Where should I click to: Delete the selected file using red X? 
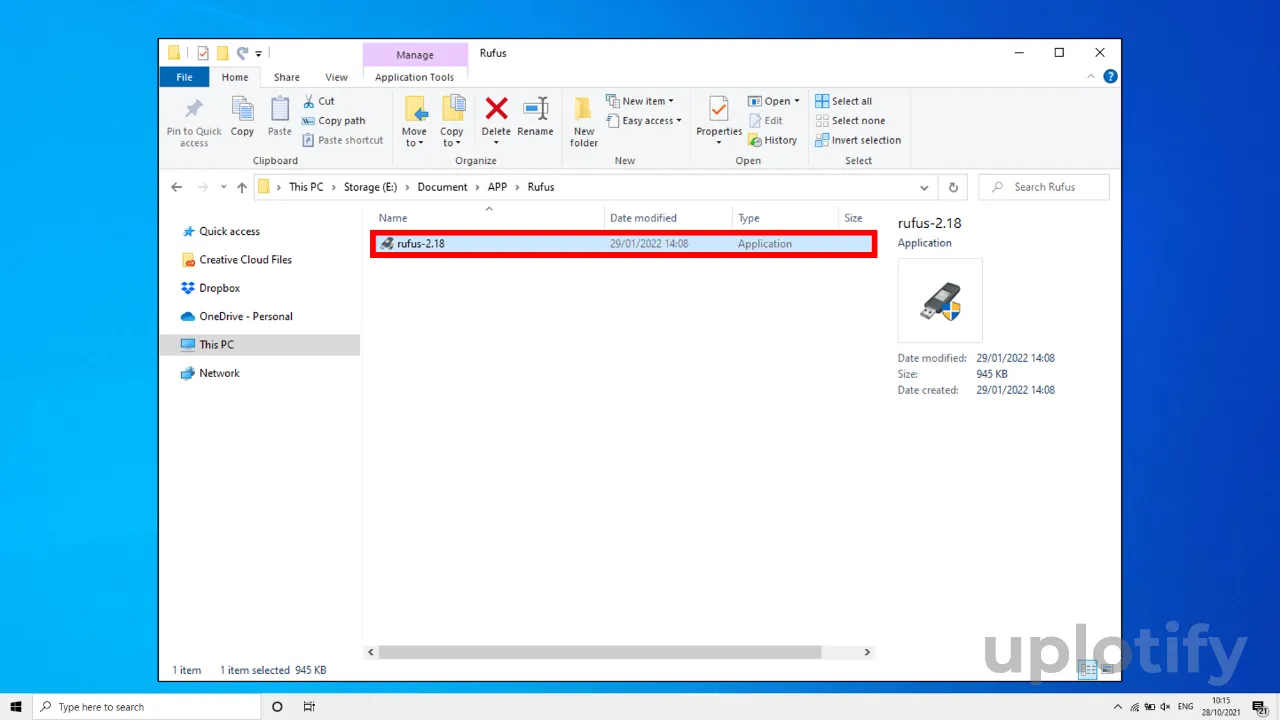tap(496, 108)
